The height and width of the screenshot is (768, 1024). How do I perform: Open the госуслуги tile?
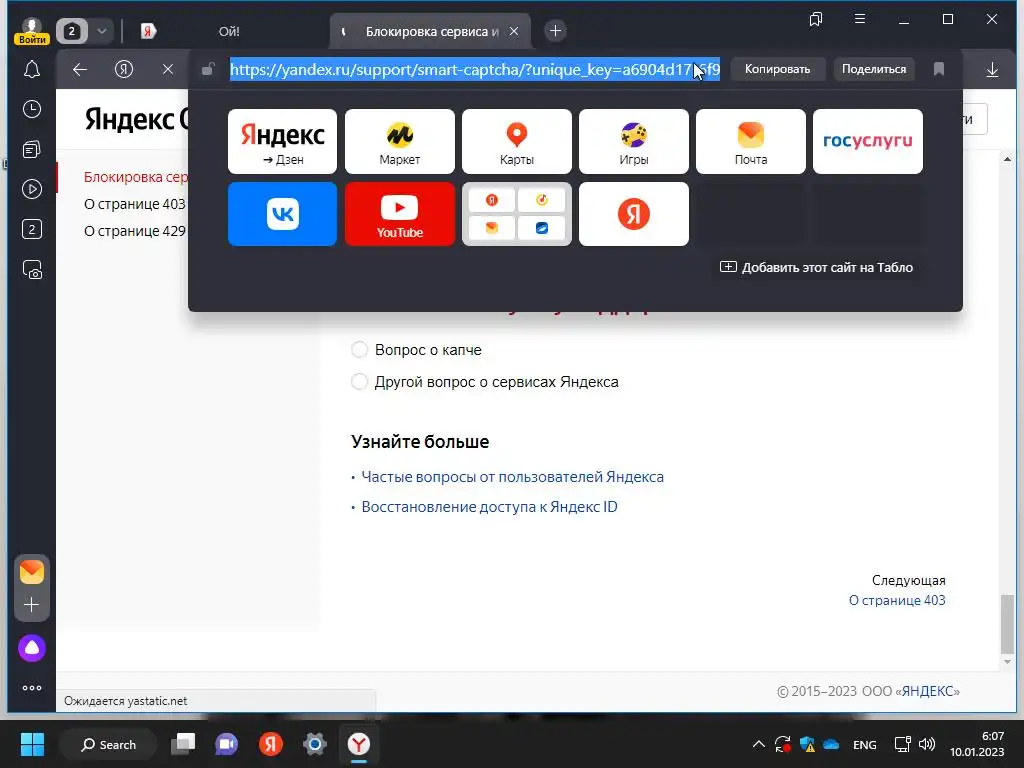tap(868, 141)
